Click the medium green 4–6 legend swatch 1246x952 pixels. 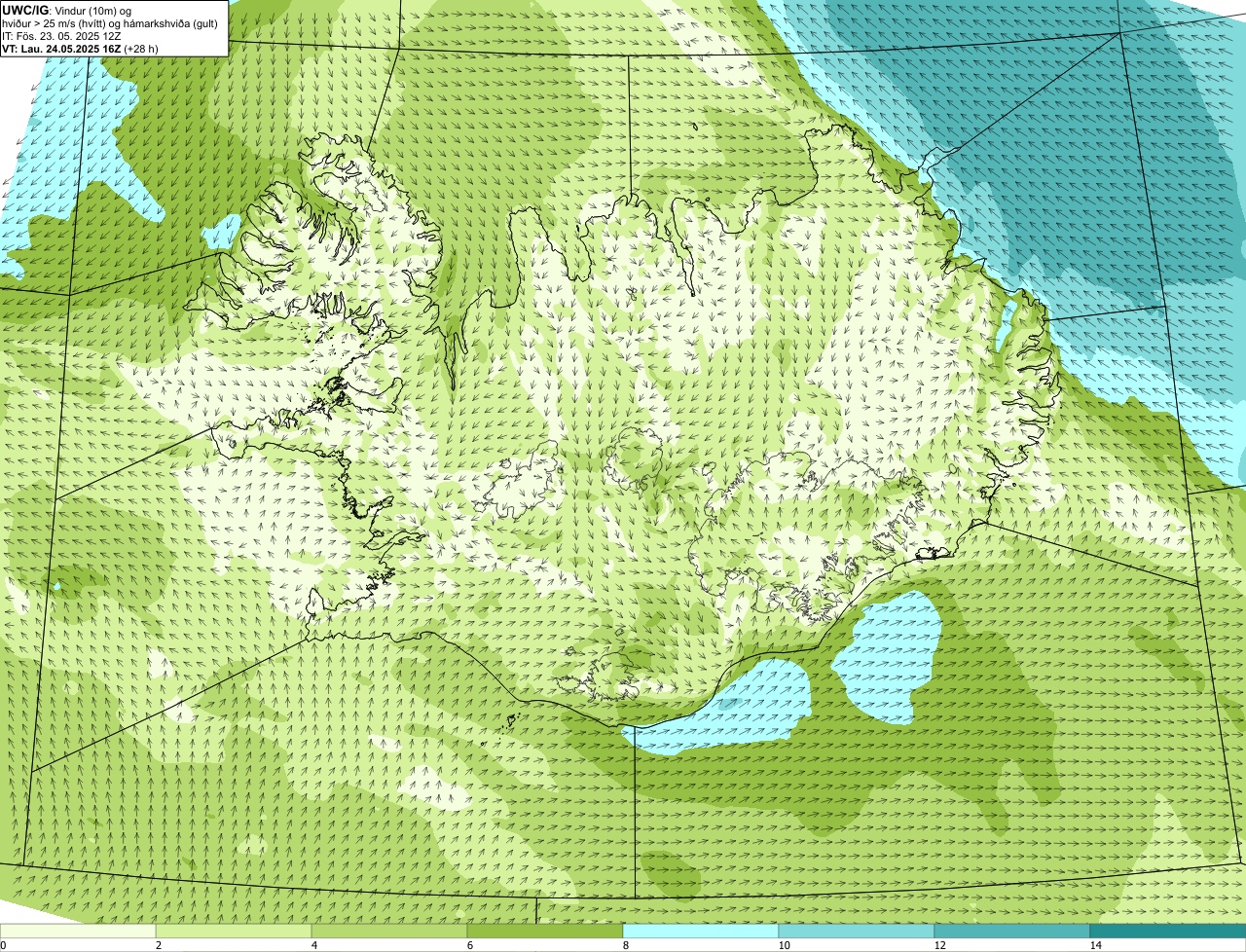pyautogui.click(x=389, y=931)
